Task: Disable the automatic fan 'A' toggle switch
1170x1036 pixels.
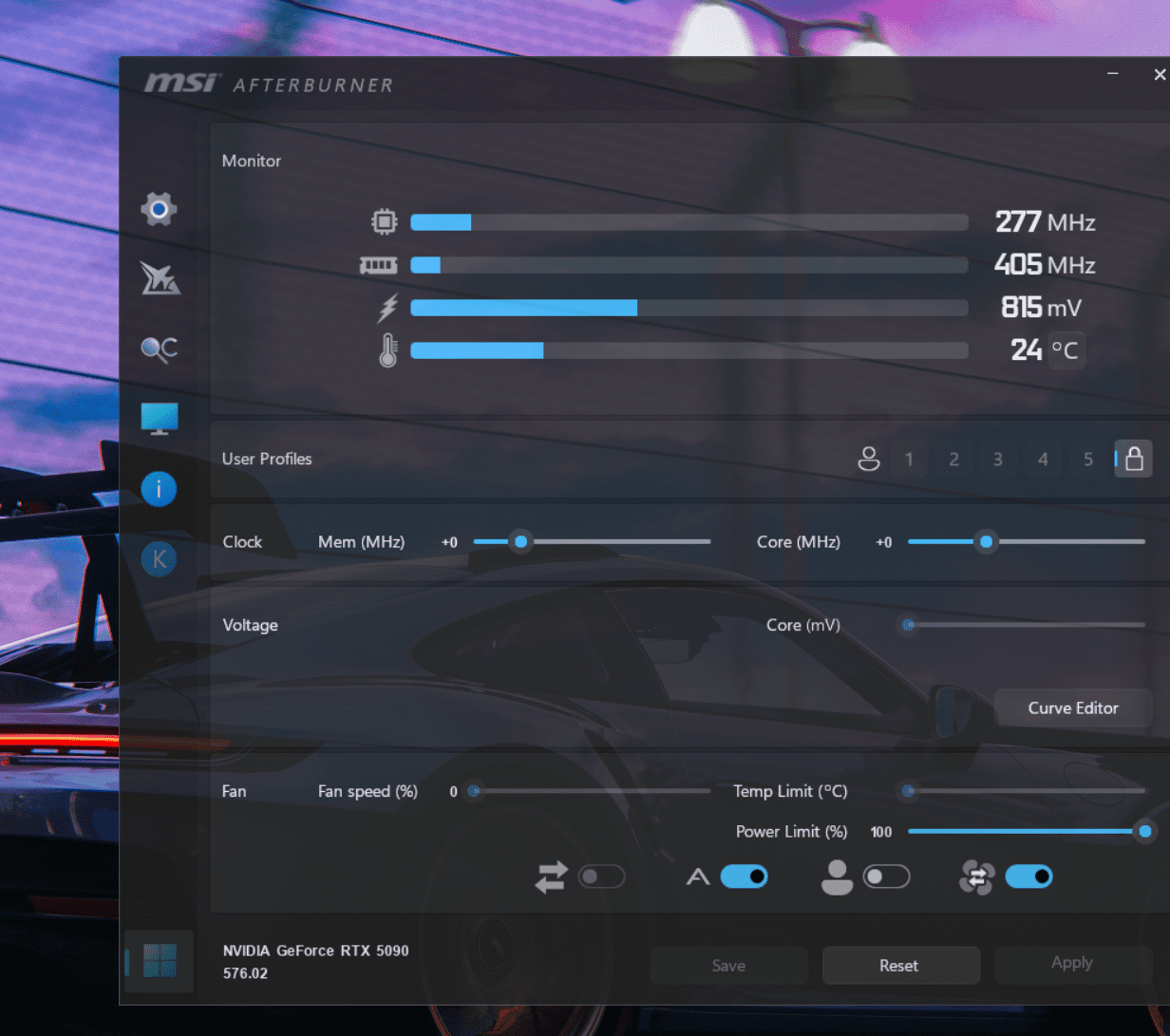Action: pyautogui.click(x=744, y=876)
